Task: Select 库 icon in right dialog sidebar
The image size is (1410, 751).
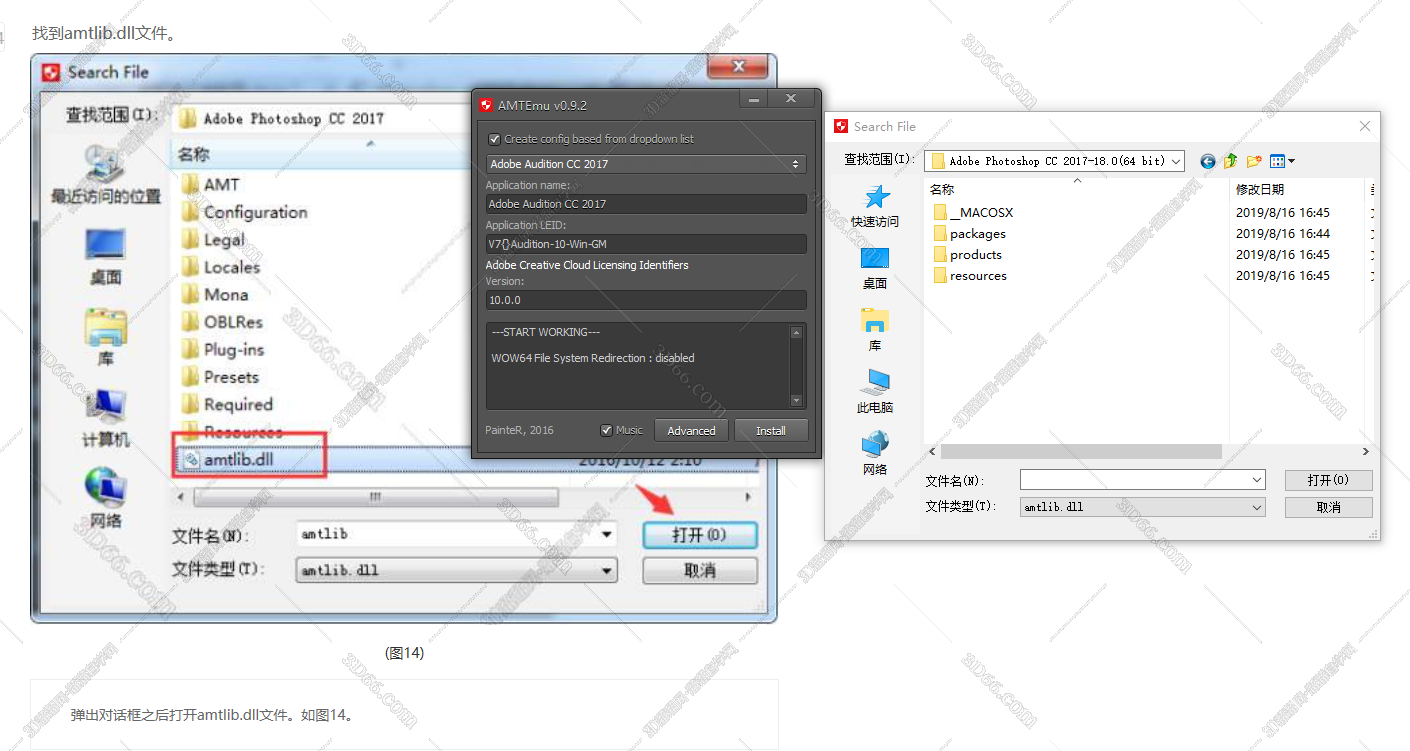Action: click(x=875, y=320)
